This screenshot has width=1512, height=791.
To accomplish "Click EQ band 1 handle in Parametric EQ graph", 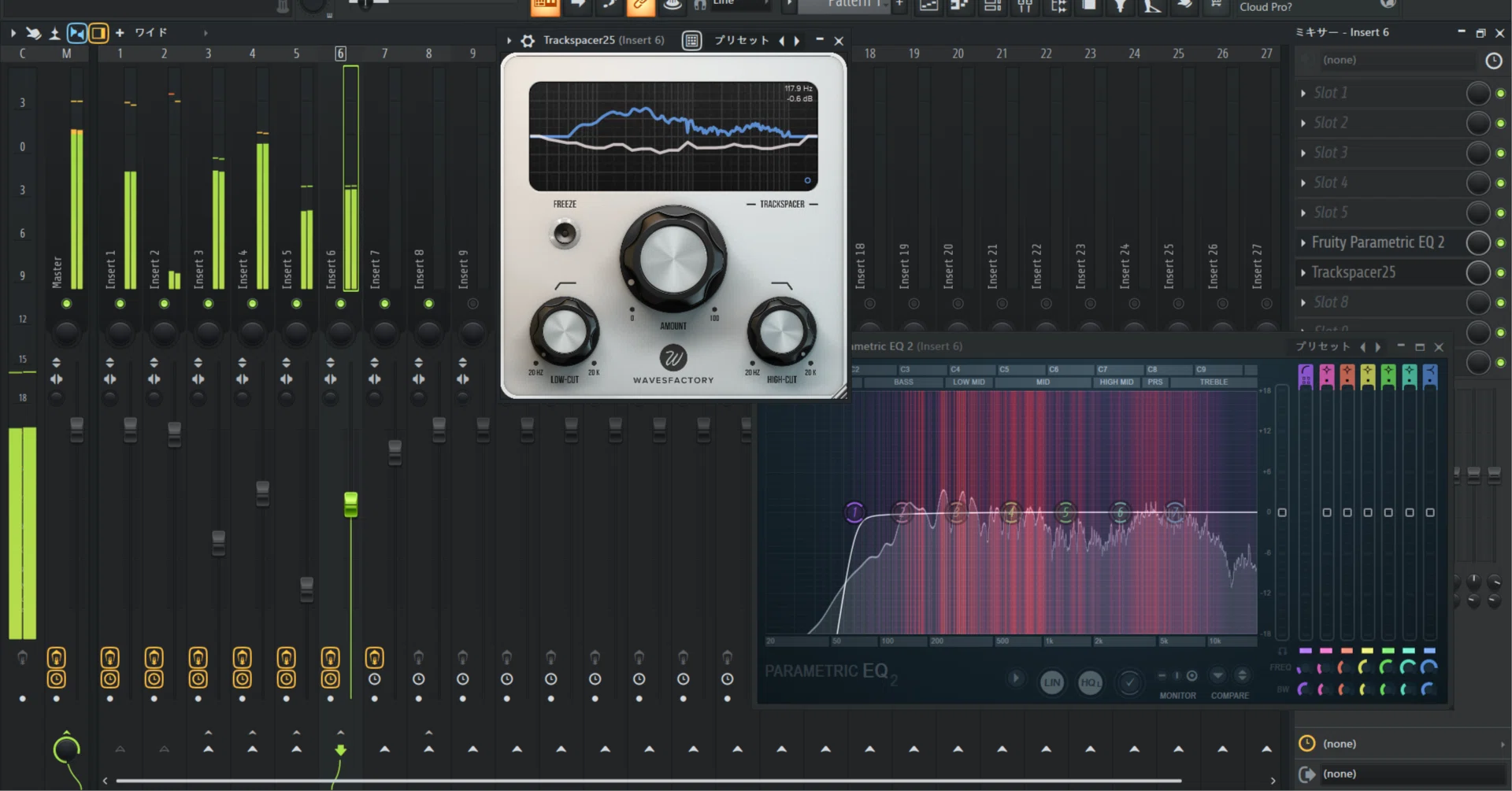I will tap(854, 513).
